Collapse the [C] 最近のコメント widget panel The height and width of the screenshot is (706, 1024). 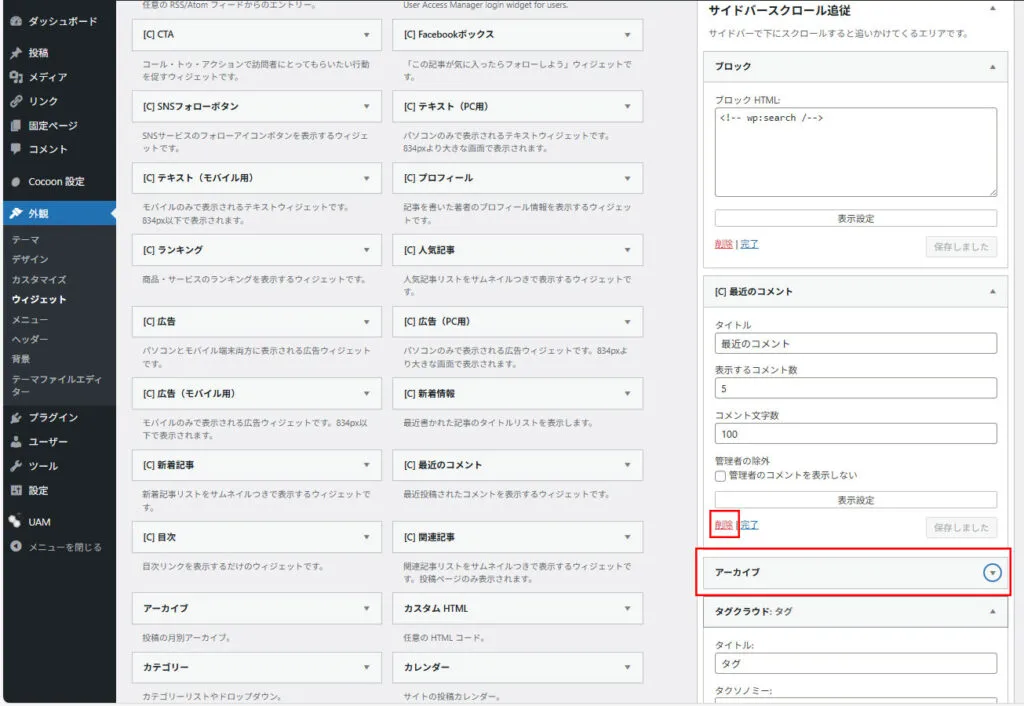coord(992,292)
